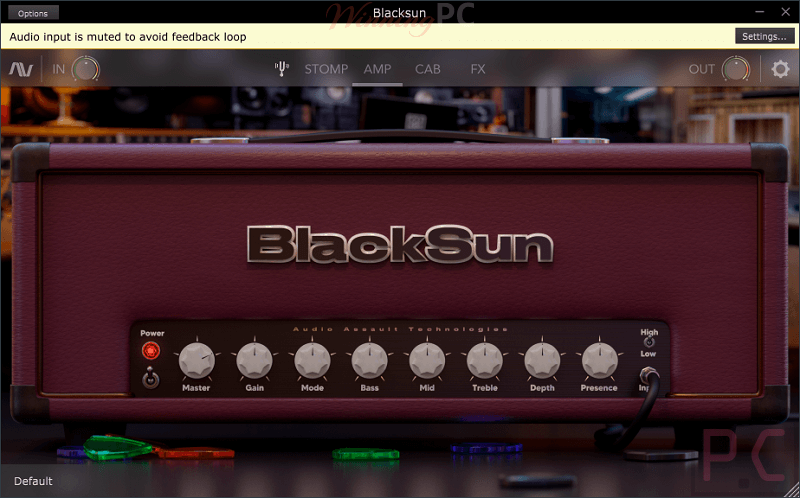Click the IN level knob
800x498 pixels.
click(86, 69)
